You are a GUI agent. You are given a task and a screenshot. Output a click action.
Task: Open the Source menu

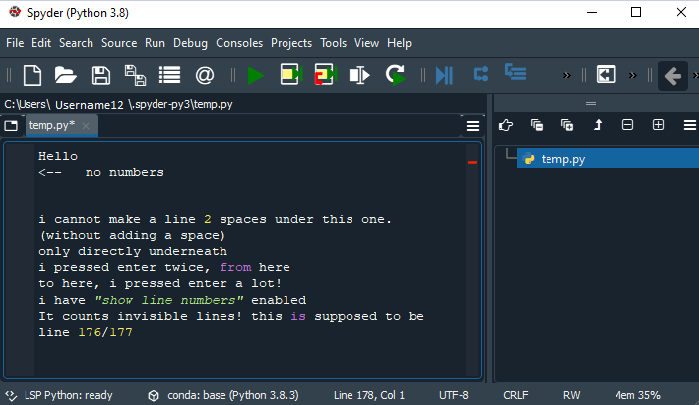coord(119,43)
